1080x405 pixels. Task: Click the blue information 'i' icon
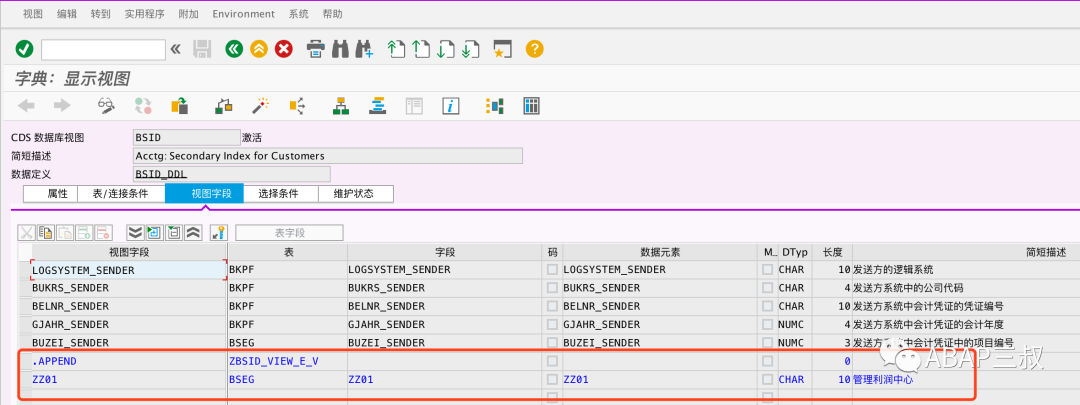pos(451,106)
